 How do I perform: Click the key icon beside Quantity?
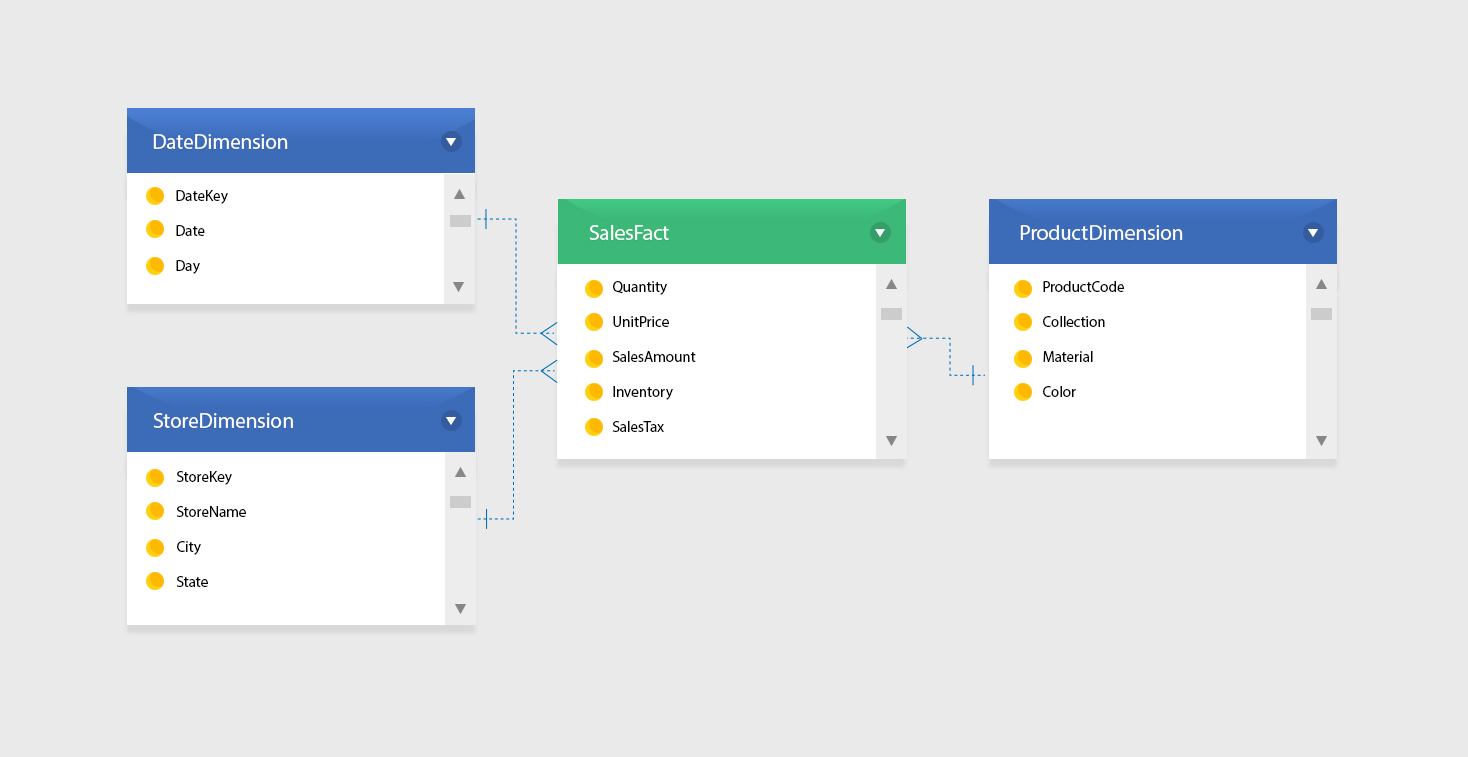pyautogui.click(x=594, y=287)
